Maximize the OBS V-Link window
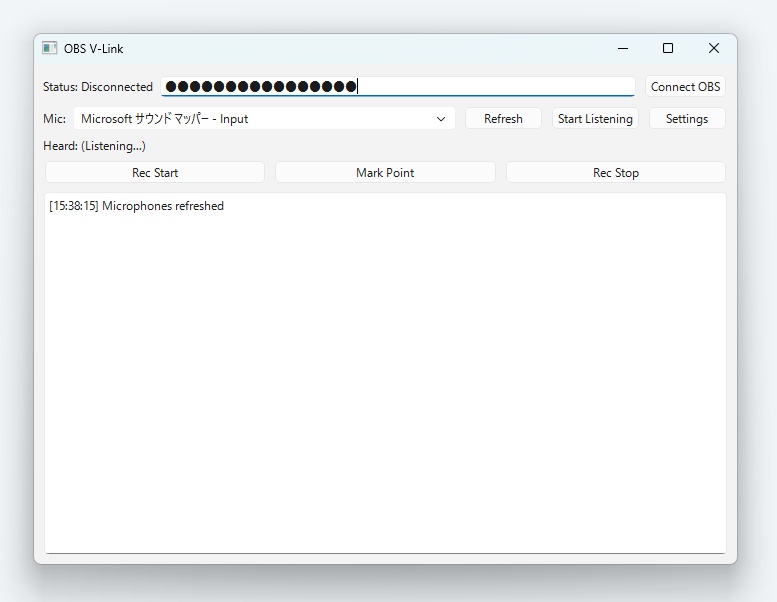 click(x=668, y=48)
